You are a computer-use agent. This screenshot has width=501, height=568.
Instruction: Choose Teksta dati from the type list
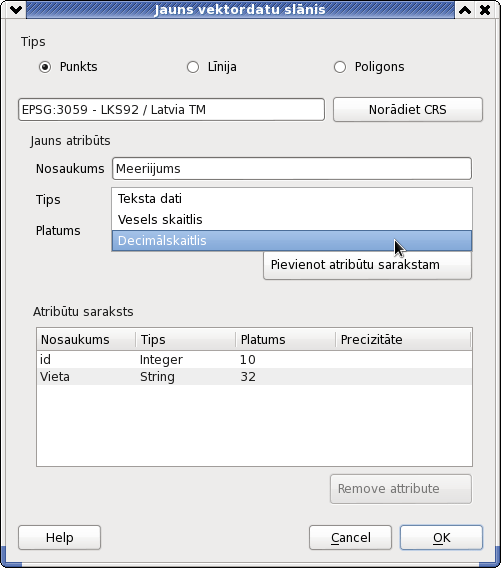[292, 199]
